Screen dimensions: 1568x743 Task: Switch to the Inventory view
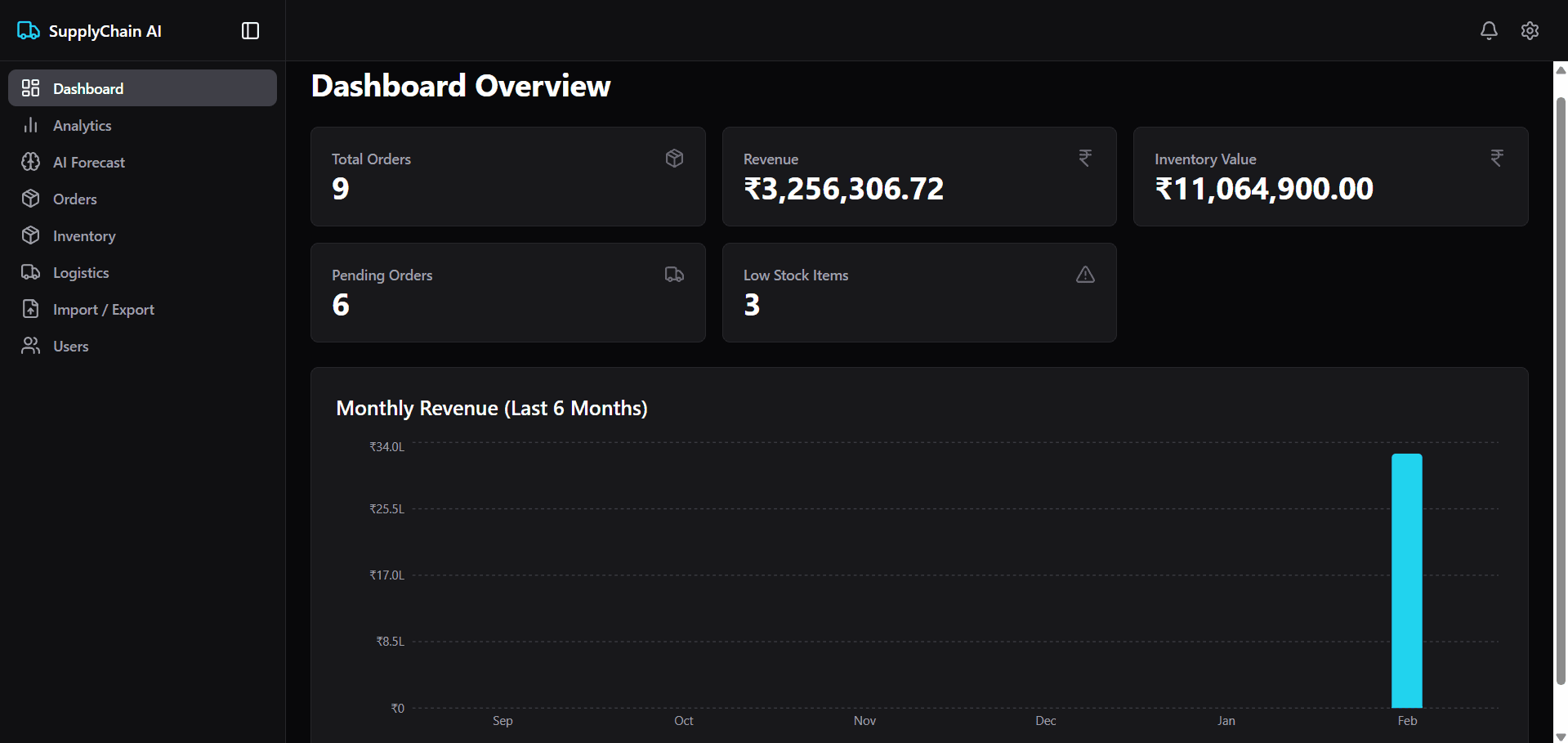[83, 235]
